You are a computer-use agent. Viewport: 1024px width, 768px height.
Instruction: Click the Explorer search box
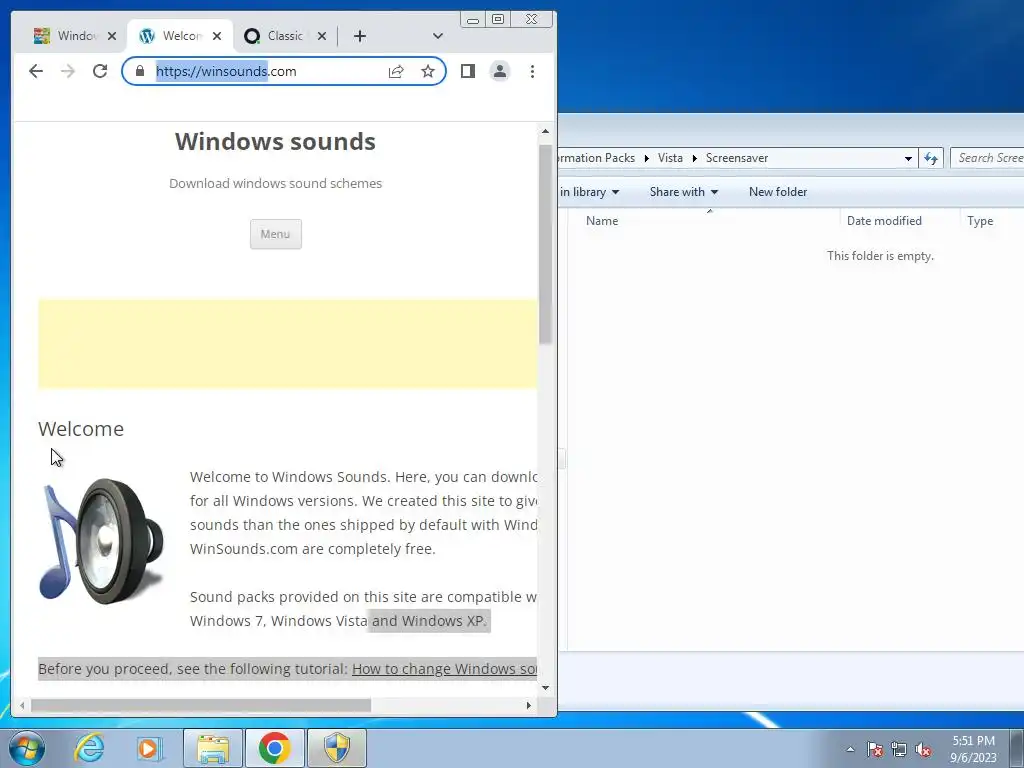[x=987, y=158]
